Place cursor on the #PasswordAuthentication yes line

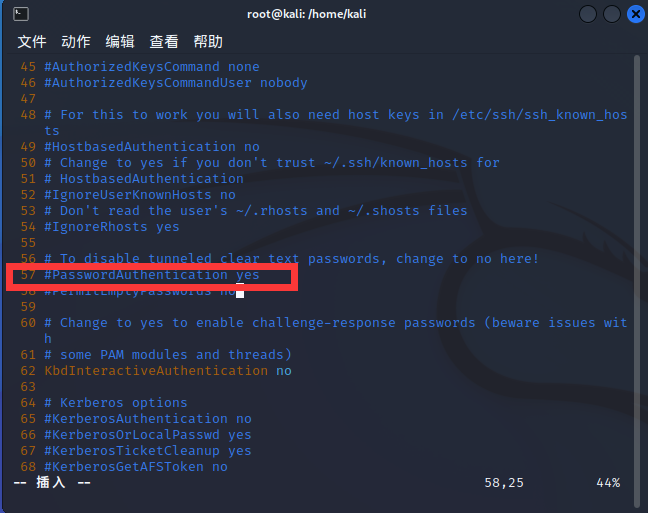click(151, 275)
